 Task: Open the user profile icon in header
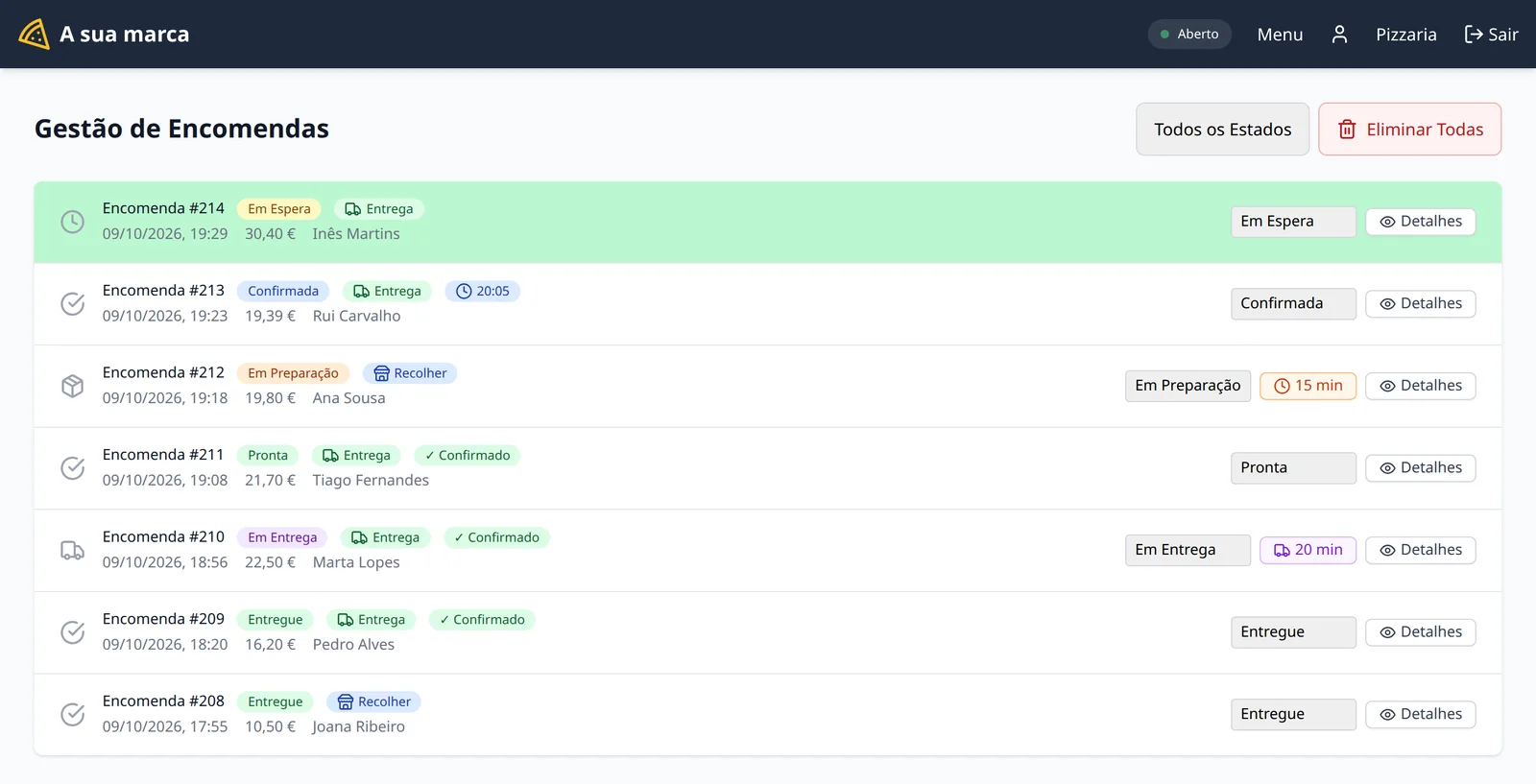tap(1339, 35)
